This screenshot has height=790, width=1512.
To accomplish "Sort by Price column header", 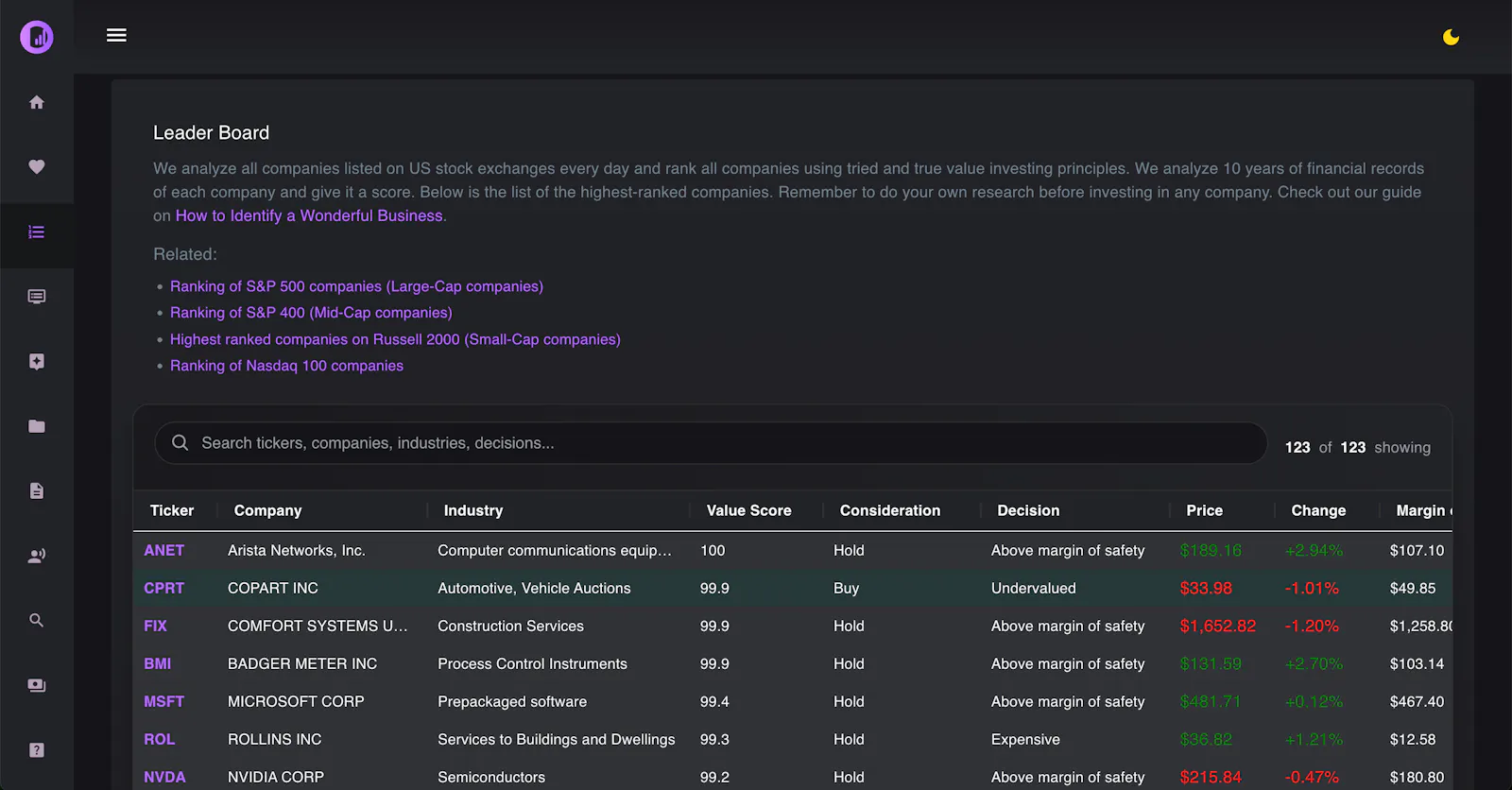I will (1204, 510).
